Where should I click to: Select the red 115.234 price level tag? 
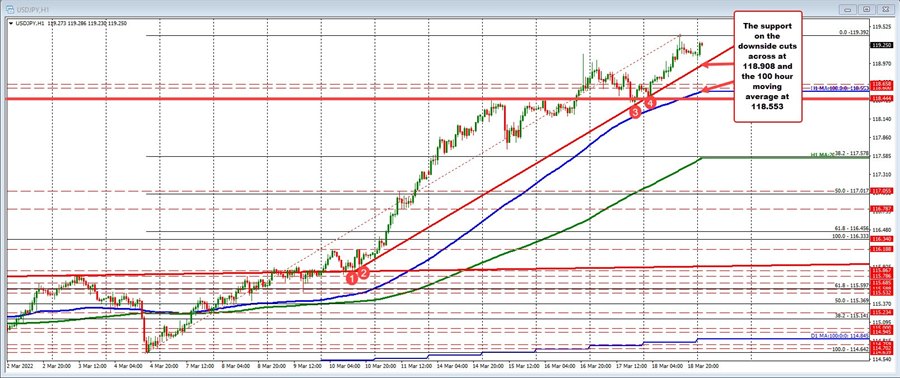pyautogui.click(x=883, y=312)
